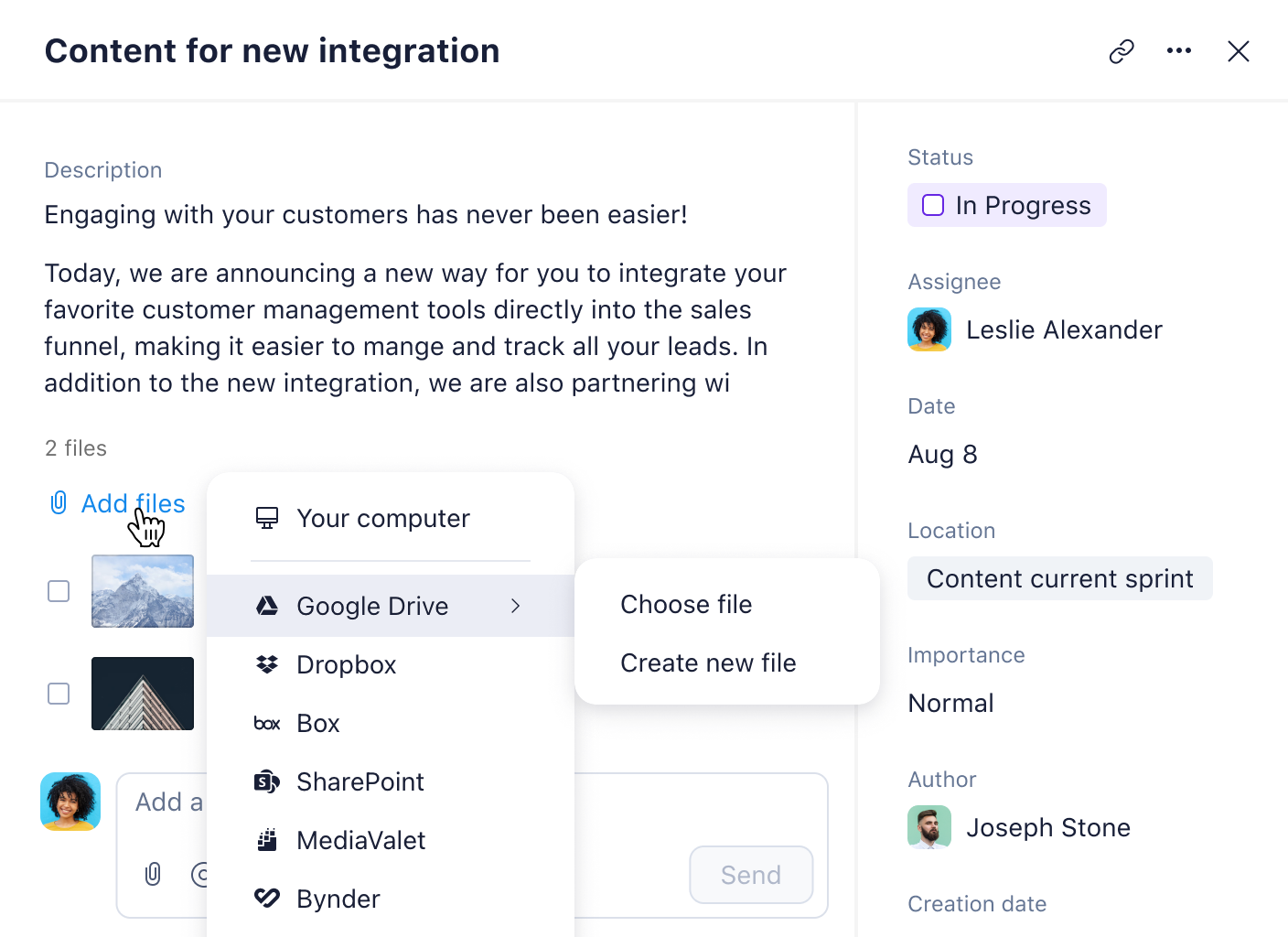Select Your computer from the file menu
1288x937 pixels.
coord(382,518)
